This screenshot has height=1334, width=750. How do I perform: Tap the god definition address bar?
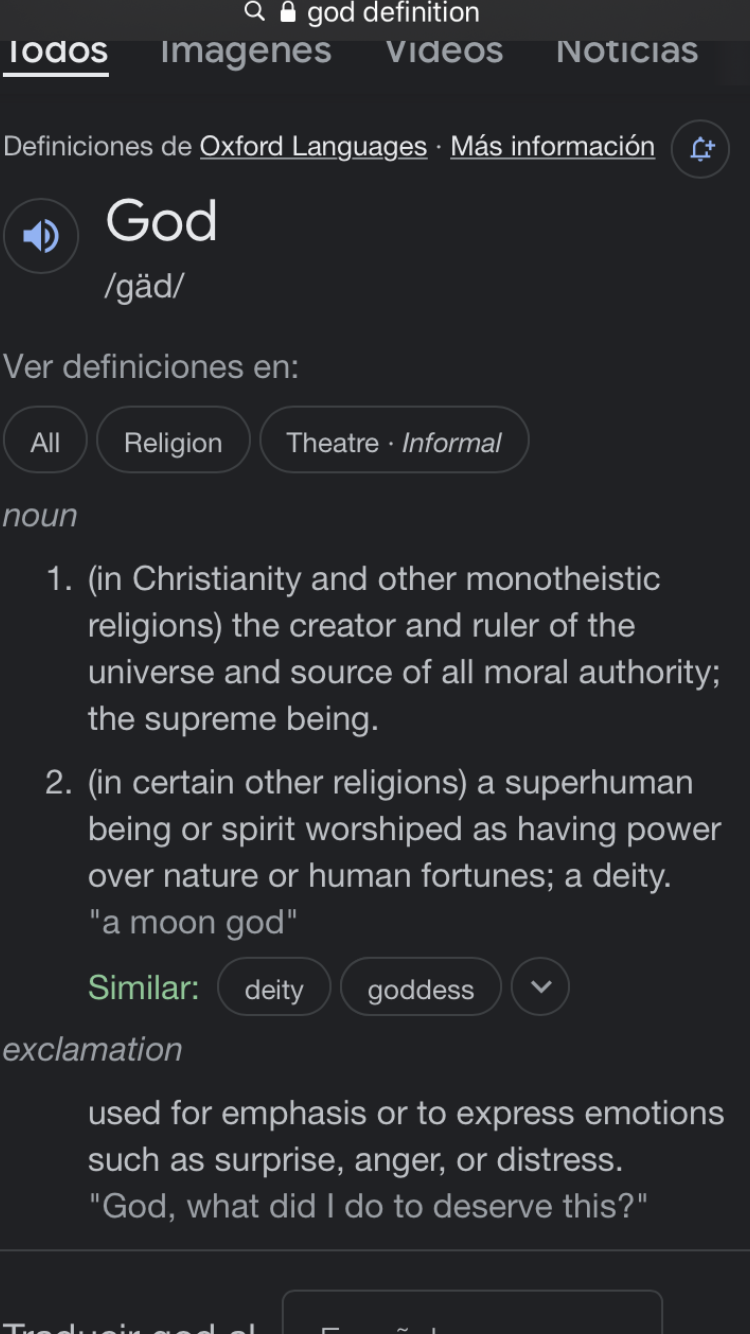375,12
